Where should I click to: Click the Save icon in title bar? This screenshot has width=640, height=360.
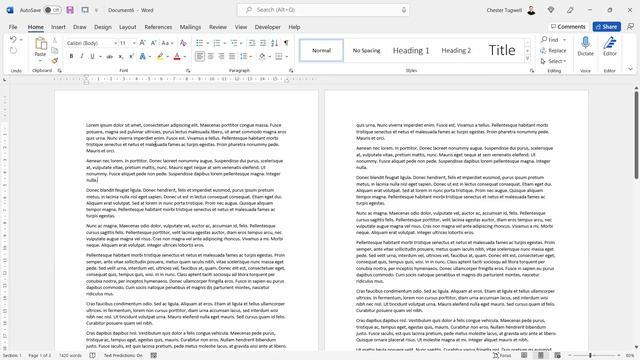coord(70,10)
